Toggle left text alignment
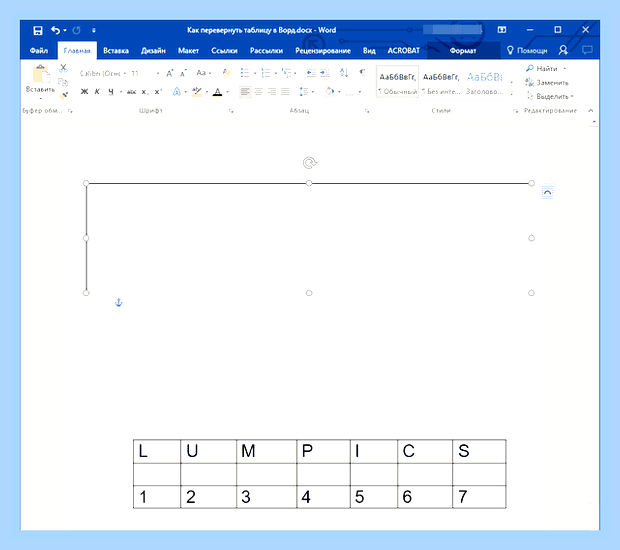 click(245, 92)
